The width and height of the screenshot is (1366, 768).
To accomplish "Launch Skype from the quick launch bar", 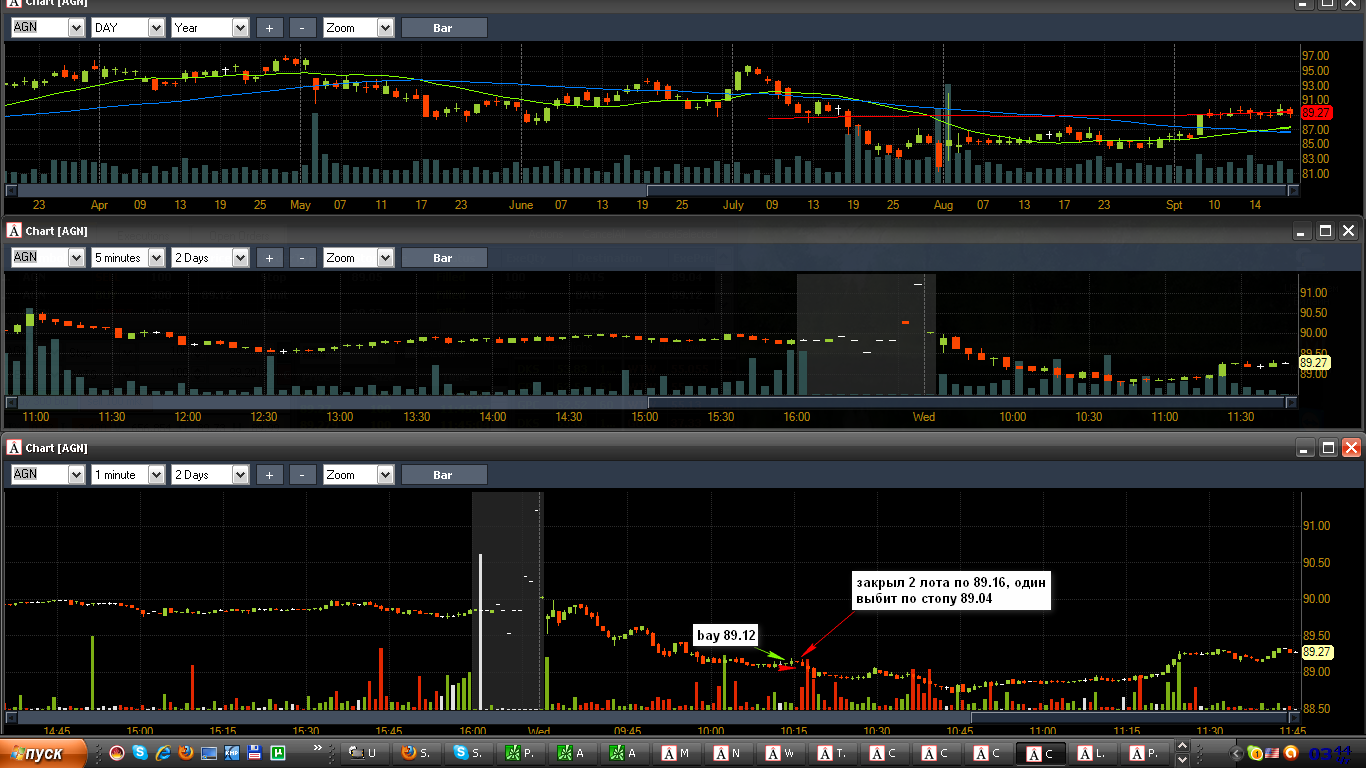I will pyautogui.click(x=140, y=753).
